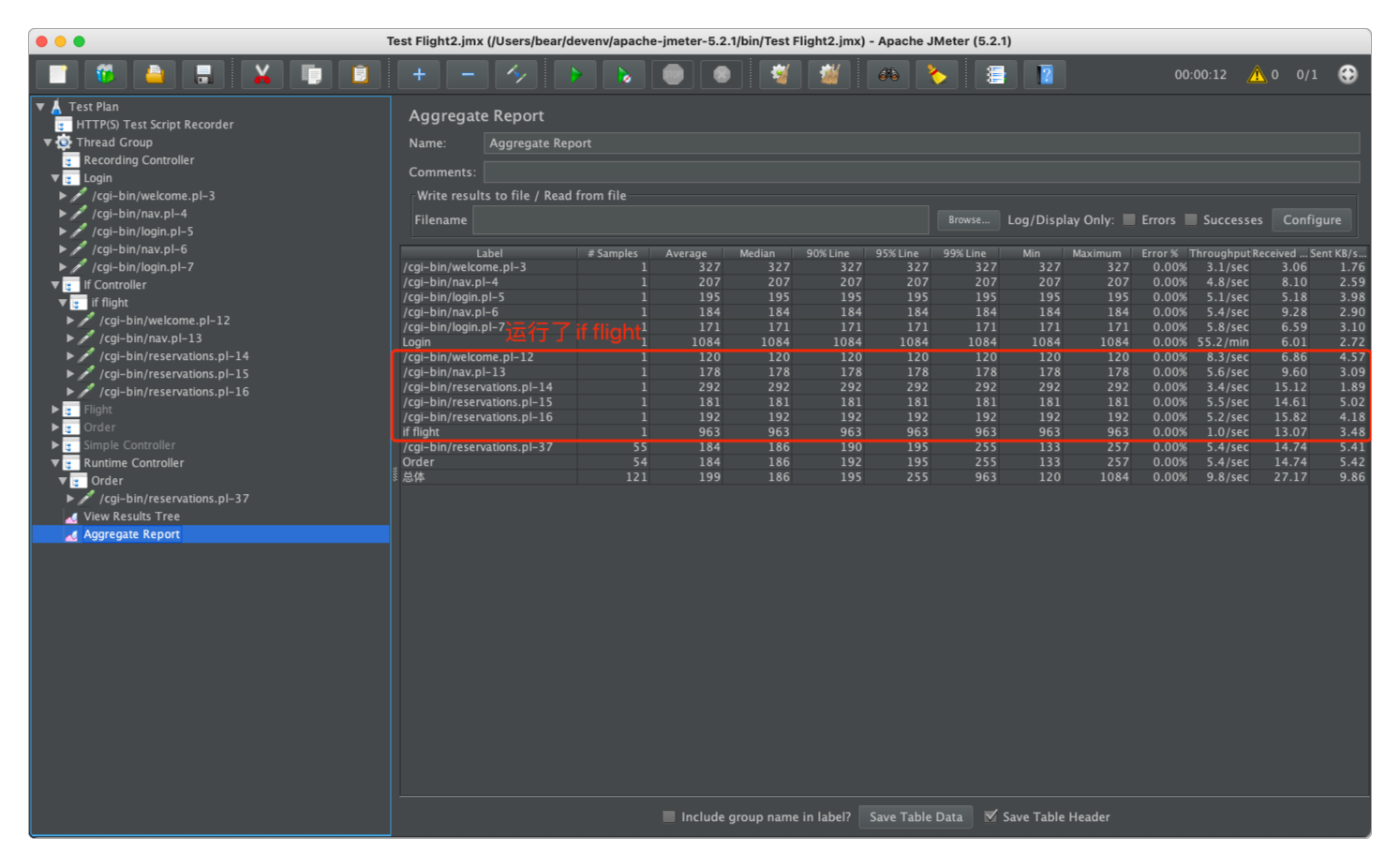Sort table by Label column header
Viewport: 1400px width, 867px height.
[x=489, y=253]
